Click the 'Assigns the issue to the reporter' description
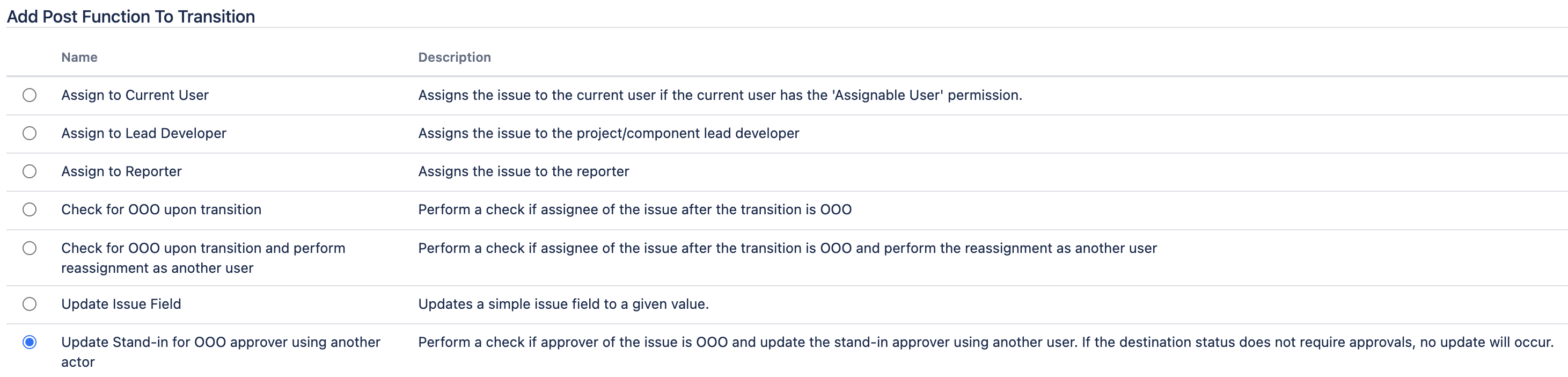Screen dimensions: 1568x377 pyautogui.click(x=524, y=172)
